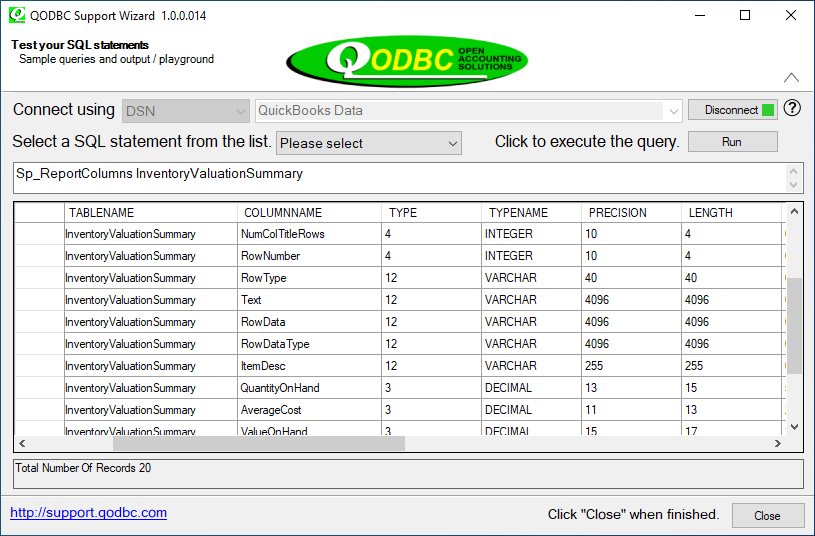The width and height of the screenshot is (815, 536).
Task: Click InventoryValuationSummary tablename in RowType row
Action: (151, 278)
